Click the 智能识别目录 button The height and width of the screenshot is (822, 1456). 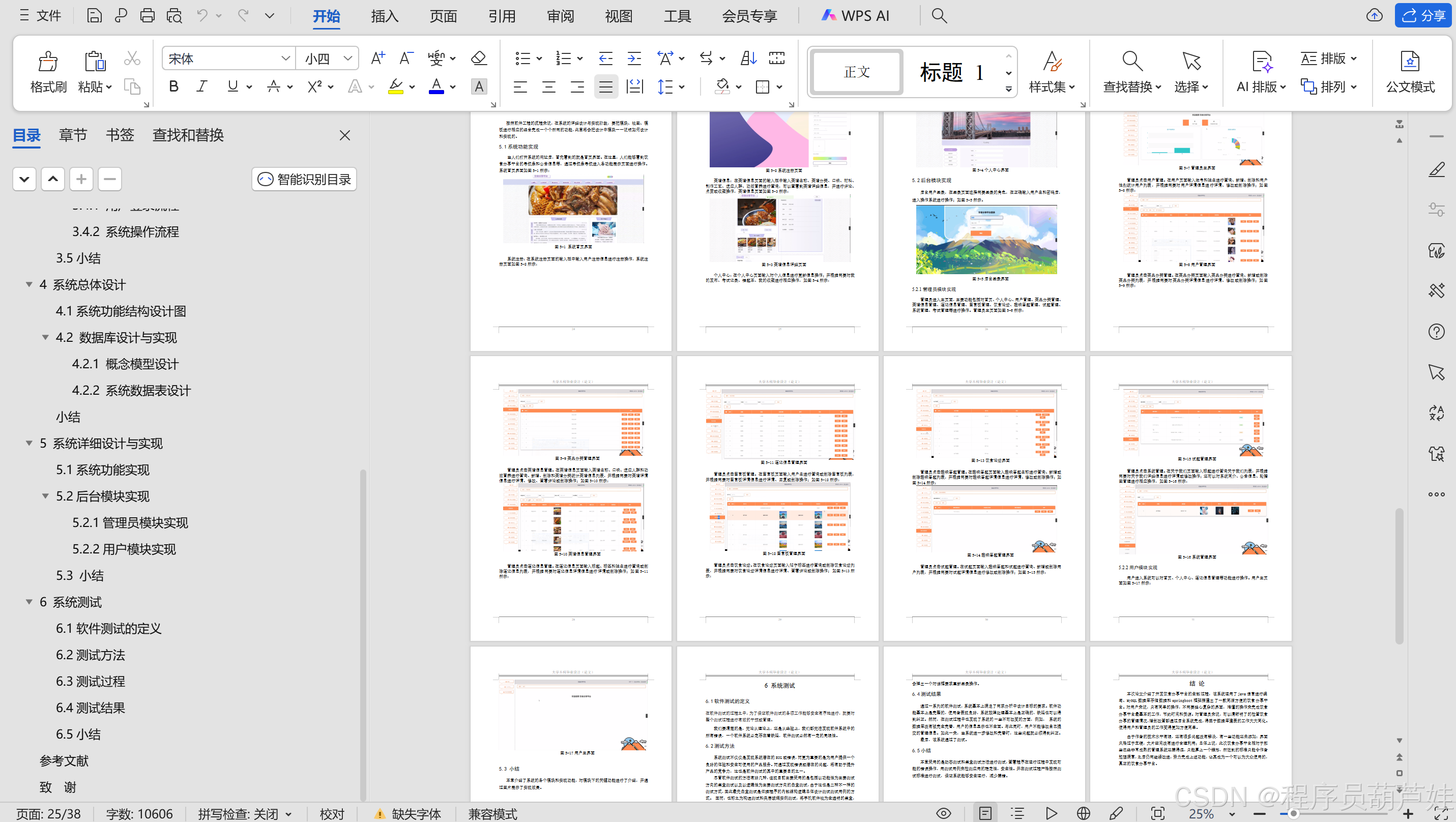304,179
